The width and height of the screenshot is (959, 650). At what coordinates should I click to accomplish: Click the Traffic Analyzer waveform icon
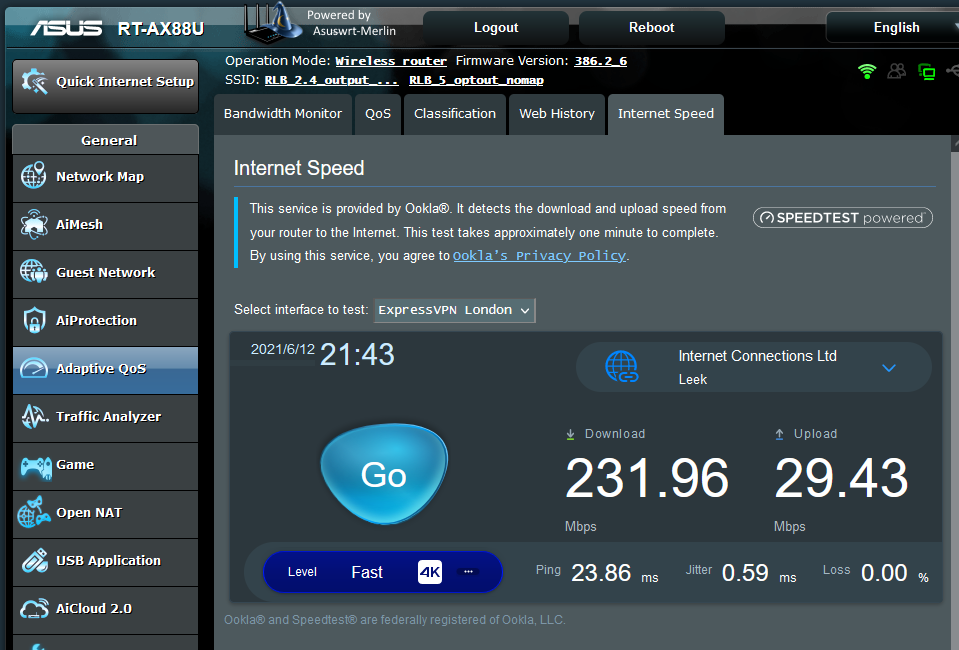pyautogui.click(x=34, y=416)
